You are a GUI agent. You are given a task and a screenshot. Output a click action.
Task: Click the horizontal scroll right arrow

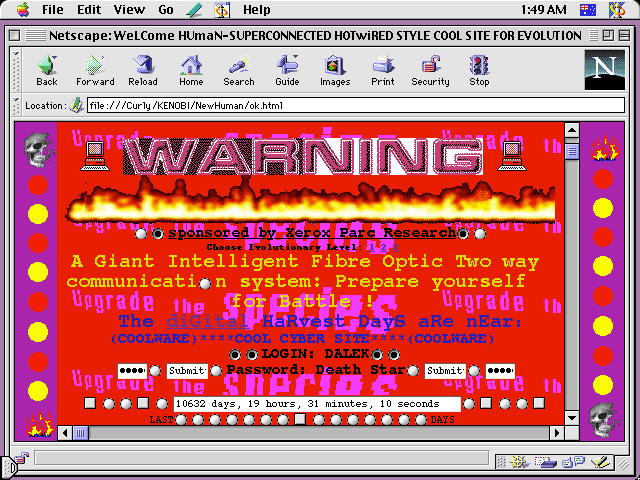point(556,433)
